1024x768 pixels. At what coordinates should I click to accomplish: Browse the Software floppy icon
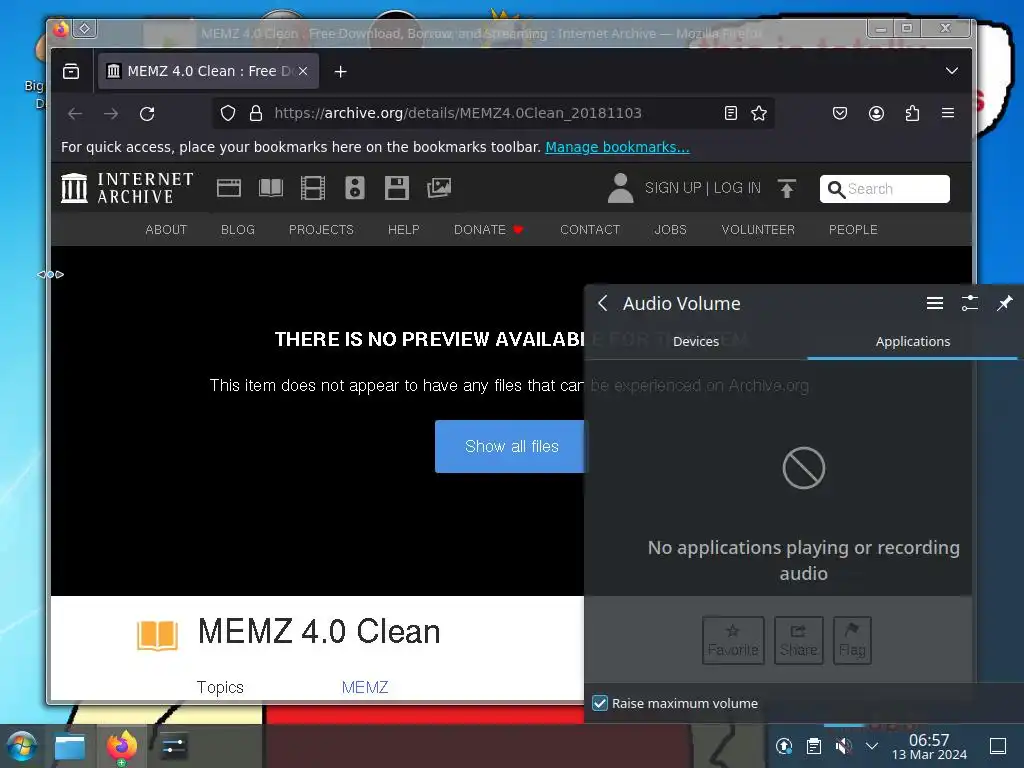(x=396, y=188)
